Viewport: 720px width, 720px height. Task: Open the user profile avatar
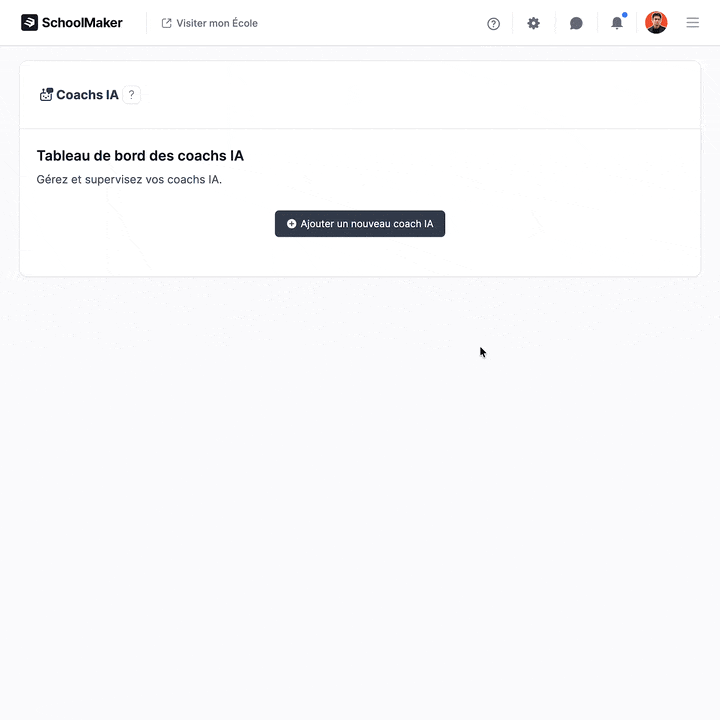656,22
